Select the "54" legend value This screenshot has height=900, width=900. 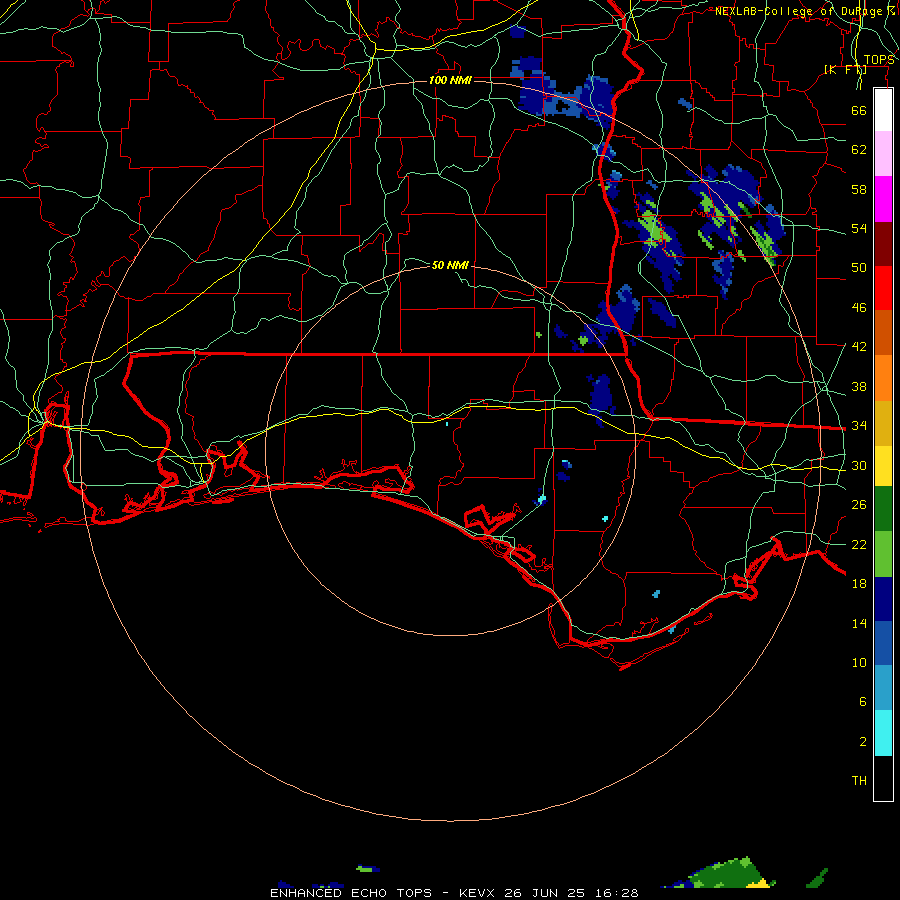coord(859,228)
